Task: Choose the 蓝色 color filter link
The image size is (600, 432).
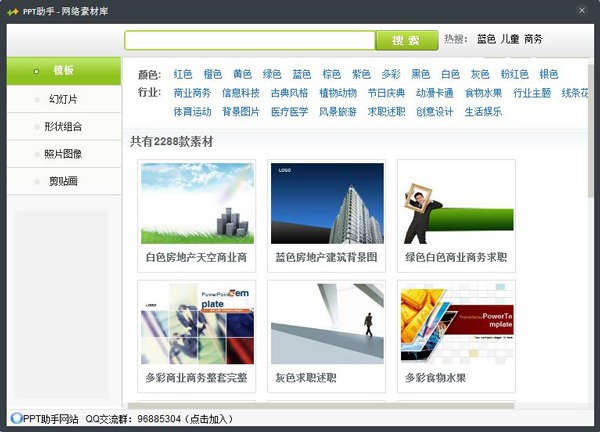Action: (302, 74)
